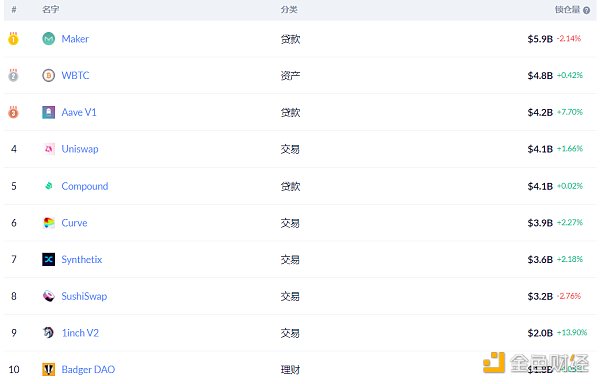Click the Compound green logo icon
Viewport: 600px width, 384px height.
click(x=49, y=186)
